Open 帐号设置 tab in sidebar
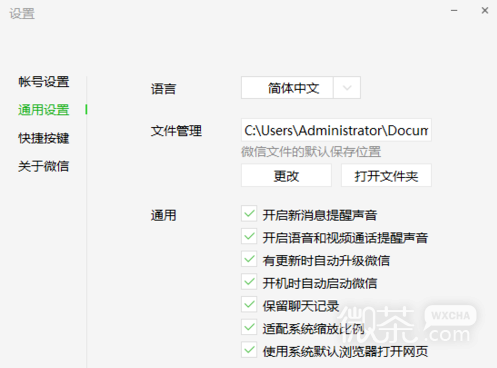The height and width of the screenshot is (368, 497). click(44, 82)
